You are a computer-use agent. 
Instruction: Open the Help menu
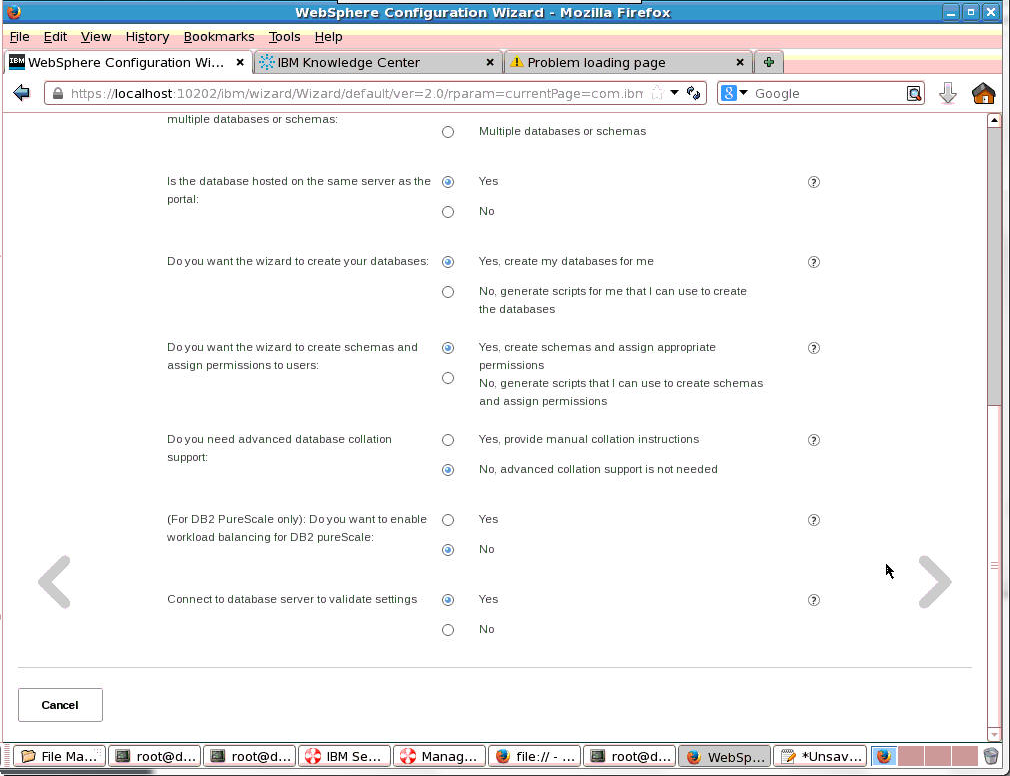pyautogui.click(x=329, y=37)
